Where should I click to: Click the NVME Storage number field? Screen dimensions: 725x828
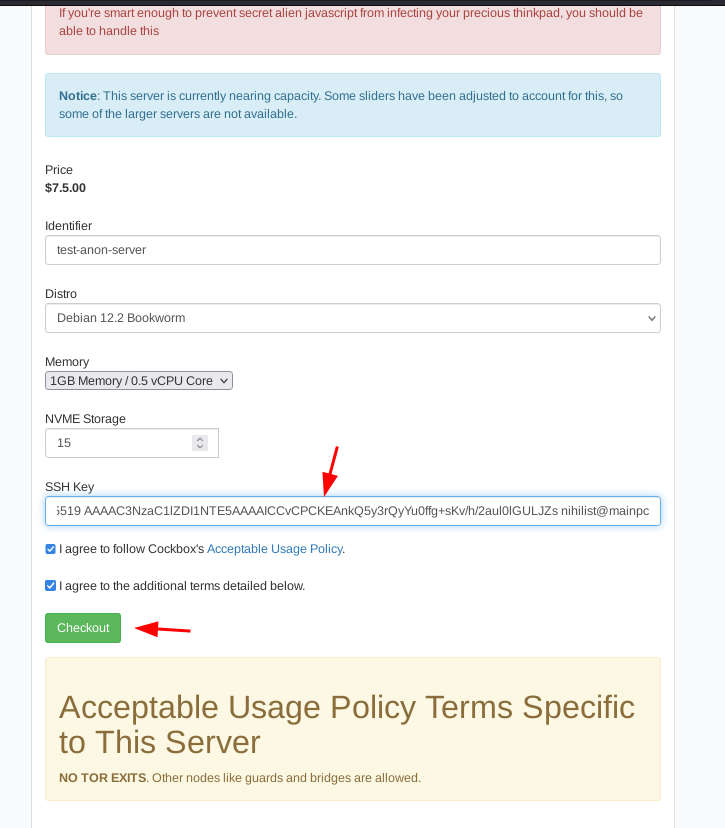point(118,443)
